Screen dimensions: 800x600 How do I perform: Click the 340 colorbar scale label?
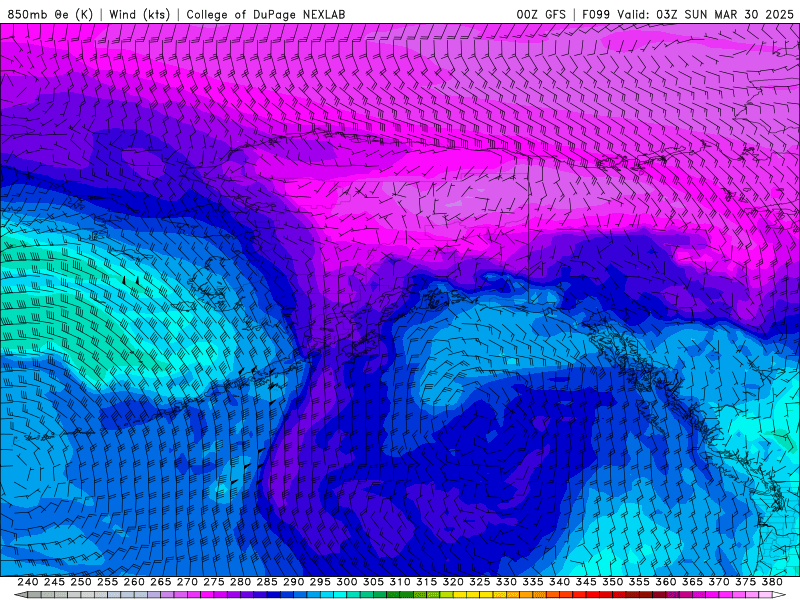559,582
